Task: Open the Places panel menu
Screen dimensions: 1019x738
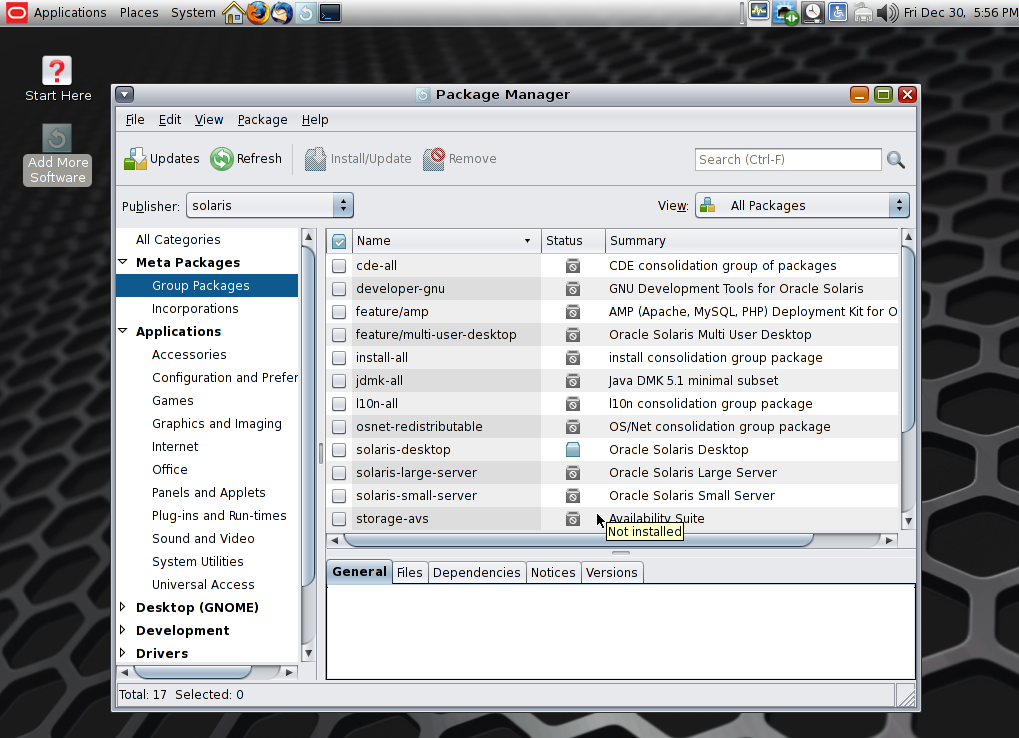Action: pos(139,12)
